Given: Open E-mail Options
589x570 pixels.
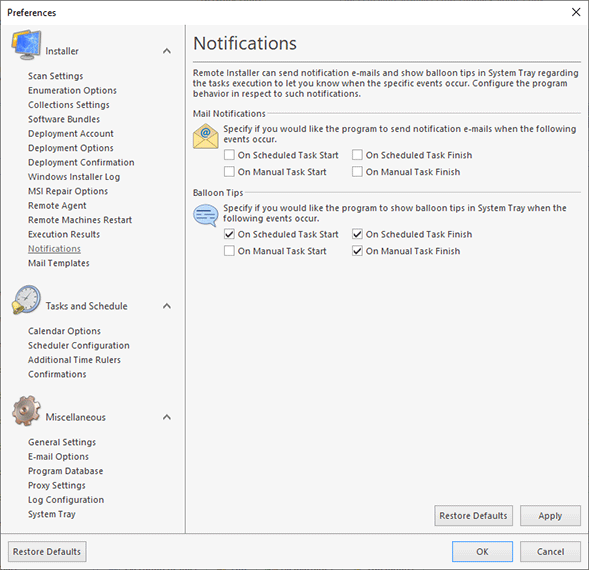Looking at the screenshot, I should (x=58, y=457).
